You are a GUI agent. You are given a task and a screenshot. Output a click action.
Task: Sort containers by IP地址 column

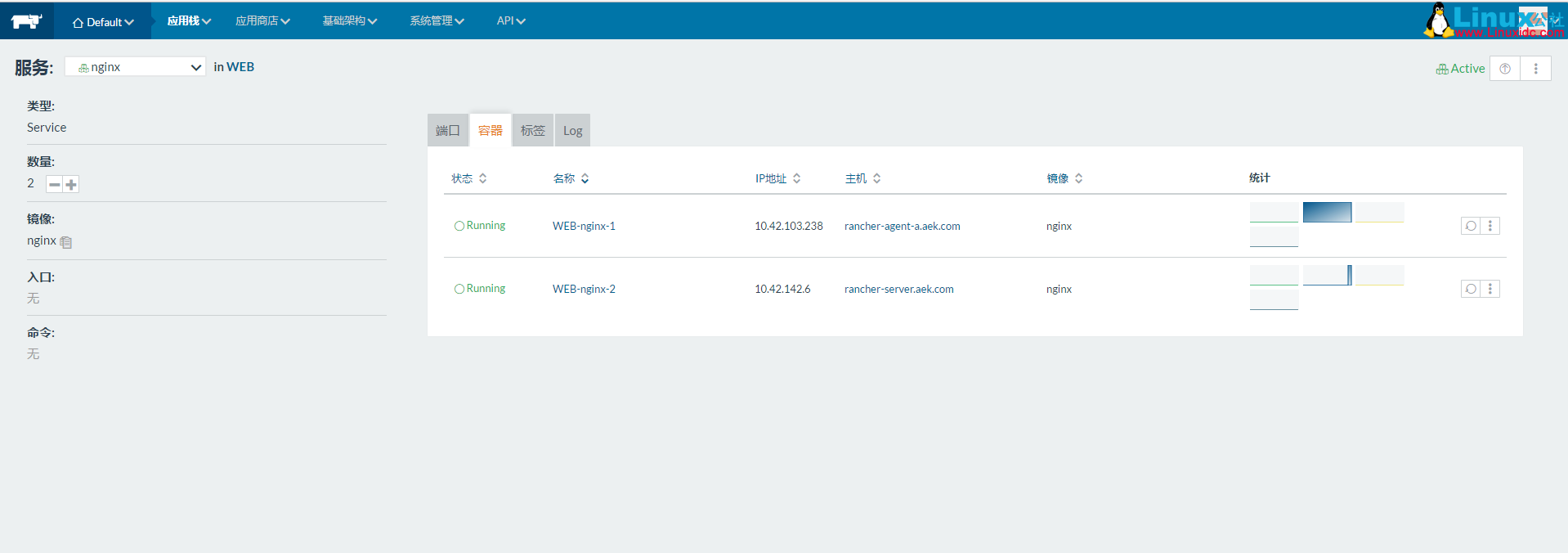(777, 178)
